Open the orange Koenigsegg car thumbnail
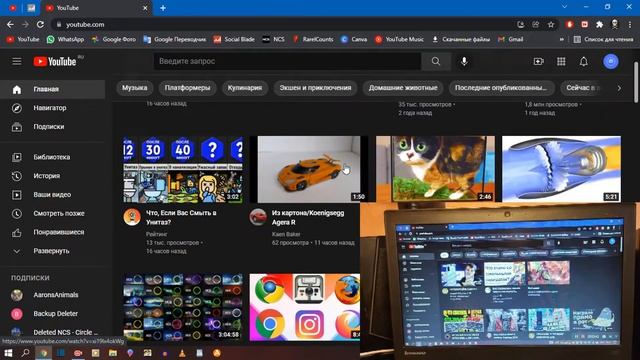Viewport: 640px width, 360px height. tap(309, 169)
